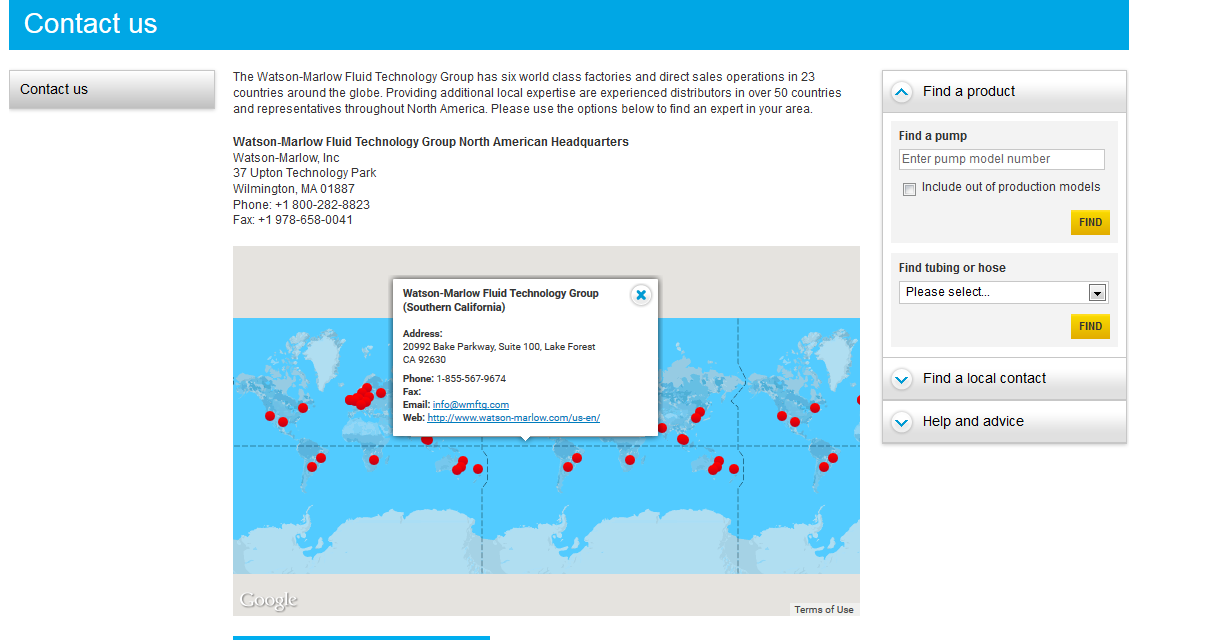Click phone number +1 800-282-8823 text
1231x640 pixels.
(x=322, y=204)
